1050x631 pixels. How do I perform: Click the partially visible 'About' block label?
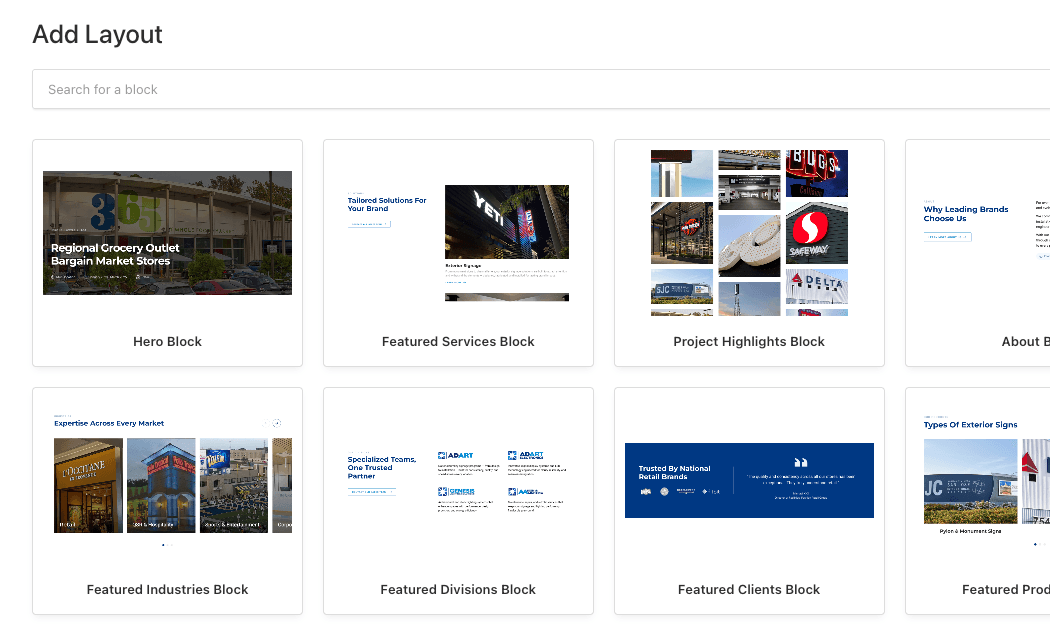pyautogui.click(x=1025, y=342)
